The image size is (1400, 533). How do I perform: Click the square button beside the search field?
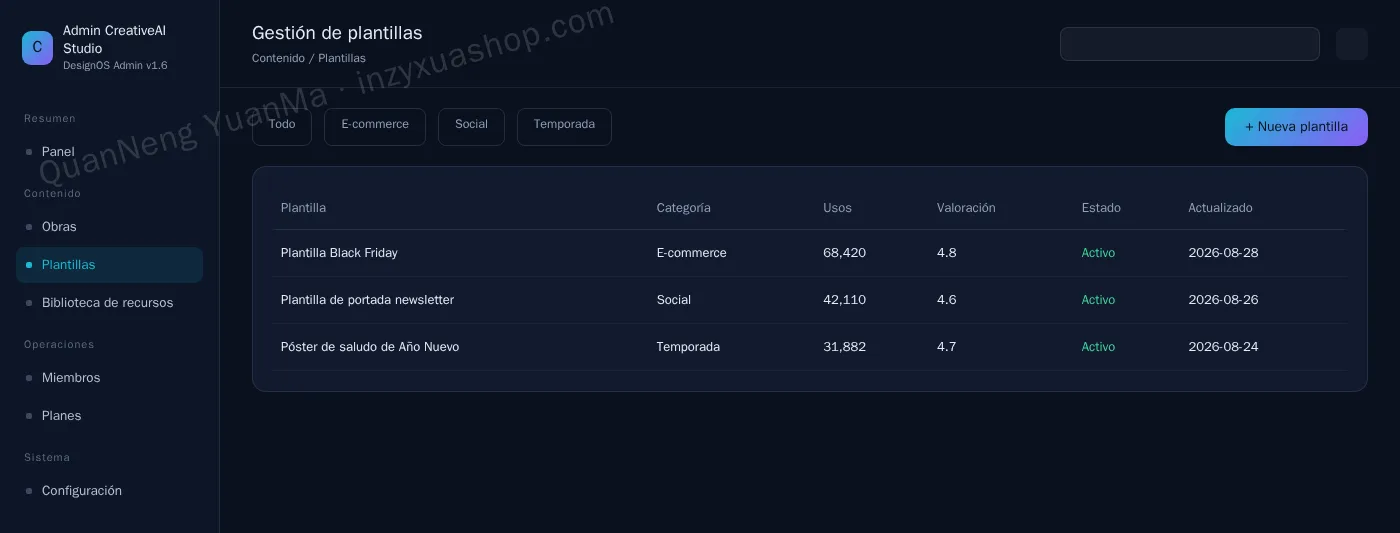1352,44
